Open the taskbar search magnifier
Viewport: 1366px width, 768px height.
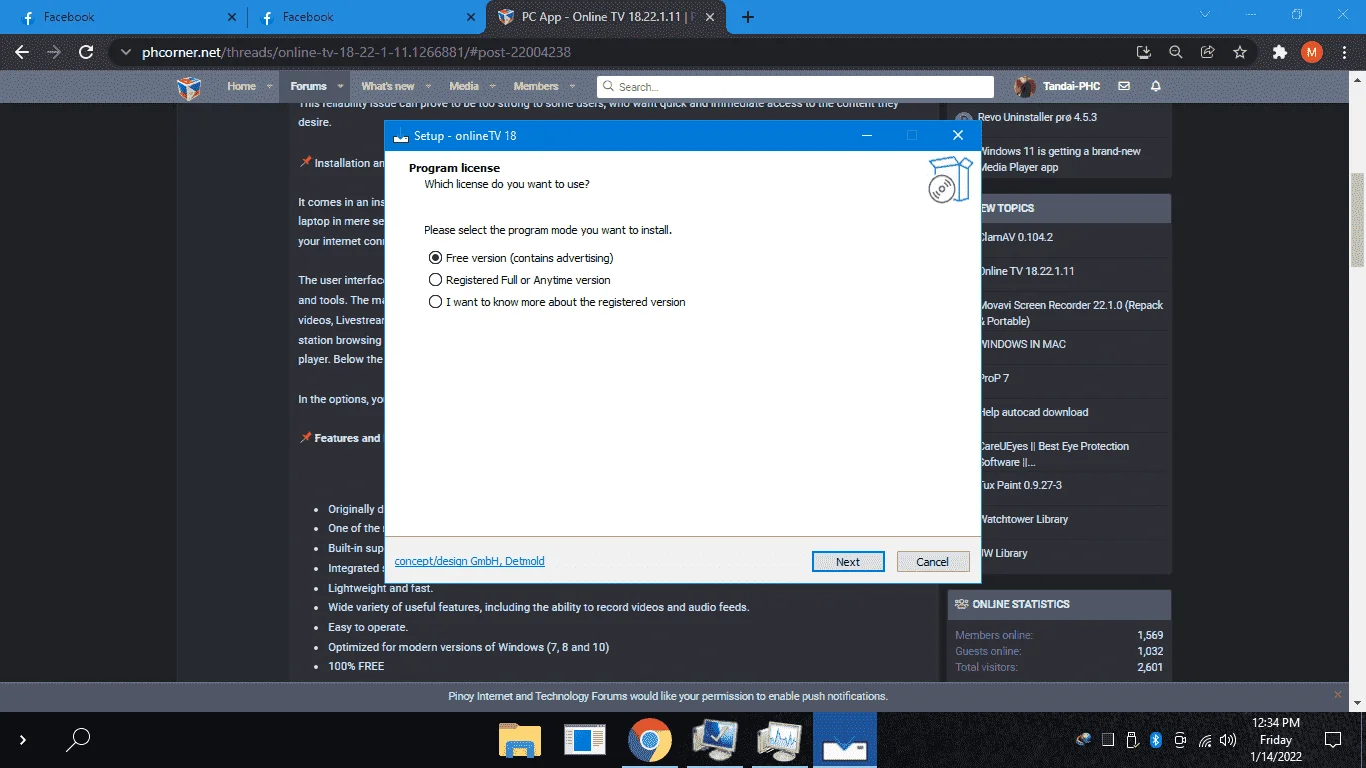coord(78,740)
